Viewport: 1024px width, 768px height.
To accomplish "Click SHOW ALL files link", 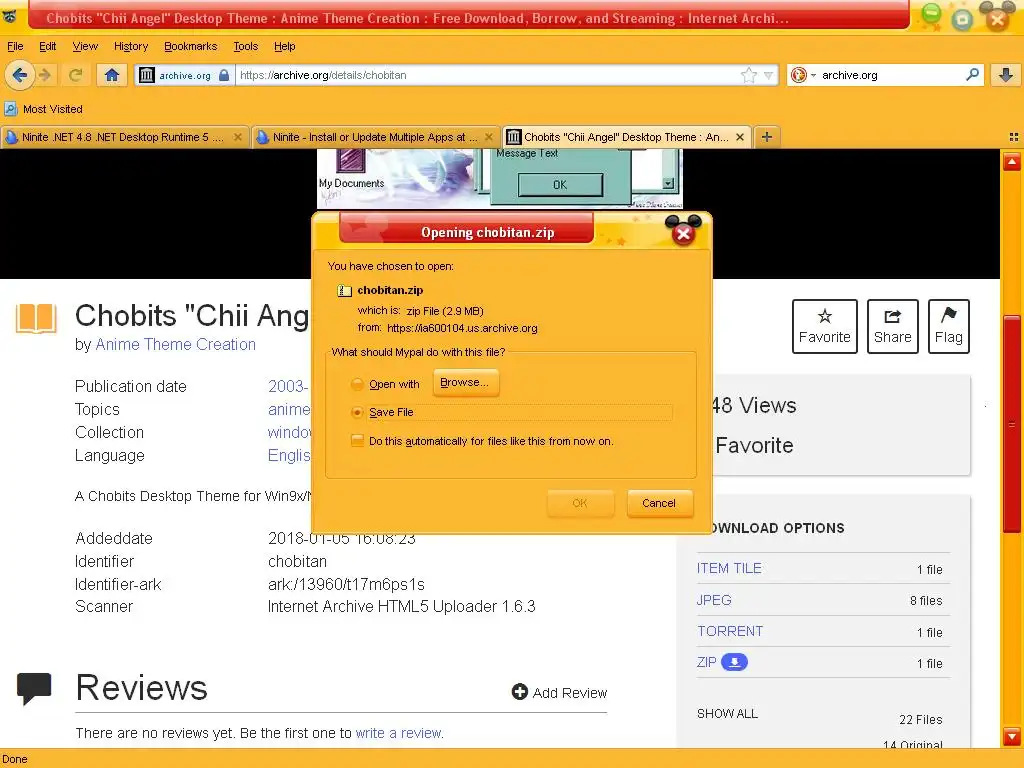I will click(x=728, y=714).
